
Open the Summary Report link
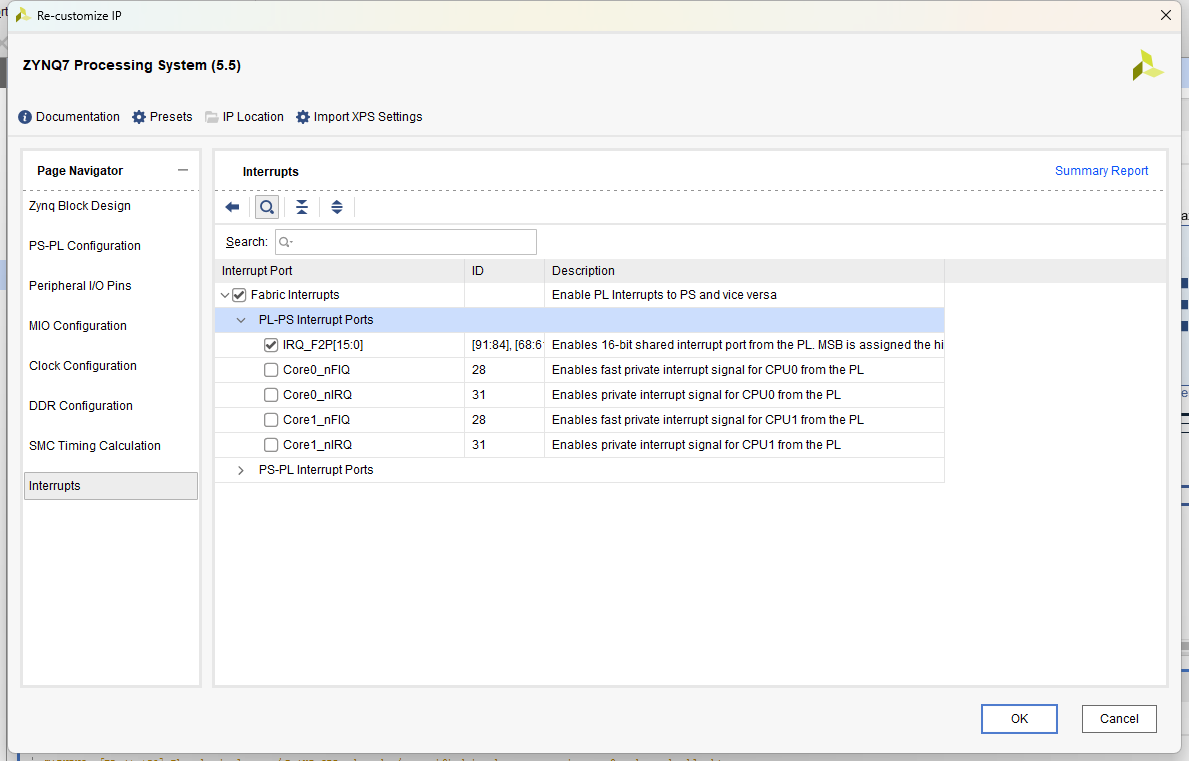[1101, 171]
